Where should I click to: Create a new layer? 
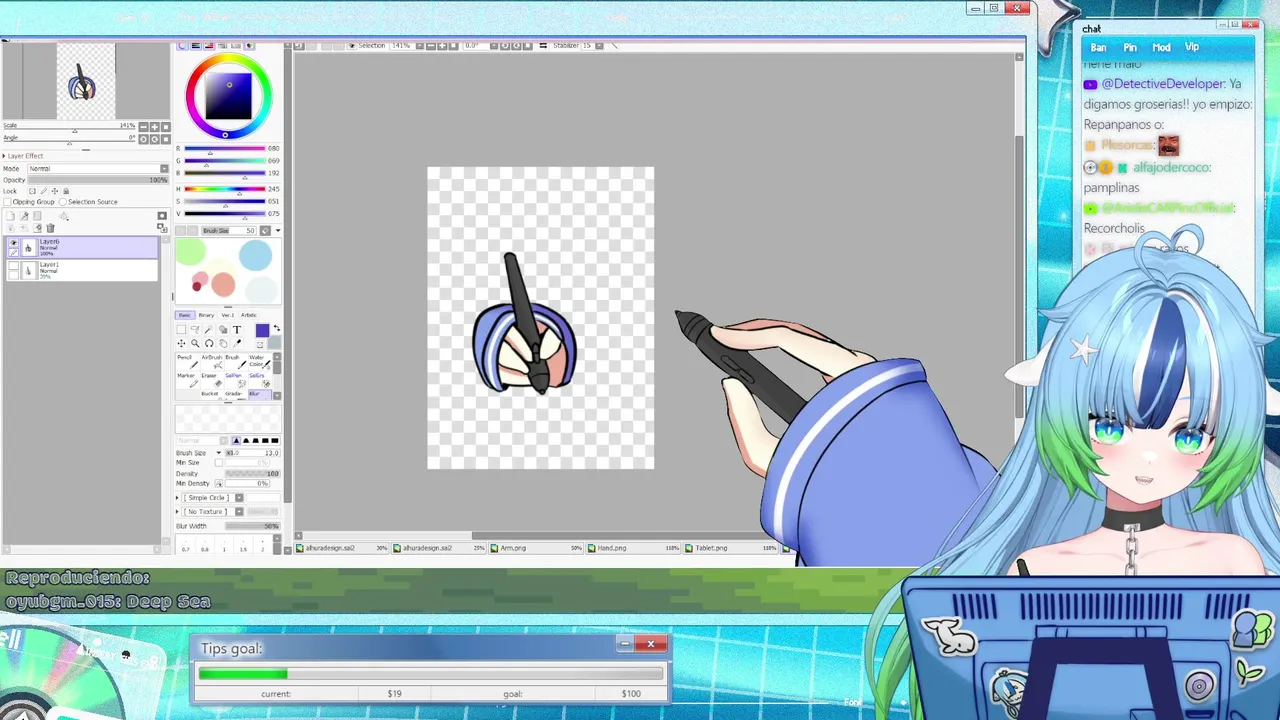(10, 216)
